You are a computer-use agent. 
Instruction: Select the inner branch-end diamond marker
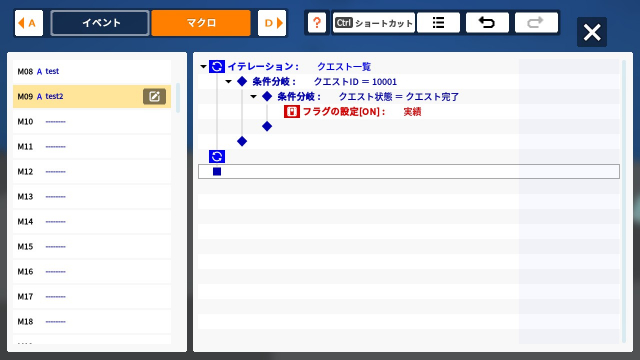click(267, 127)
